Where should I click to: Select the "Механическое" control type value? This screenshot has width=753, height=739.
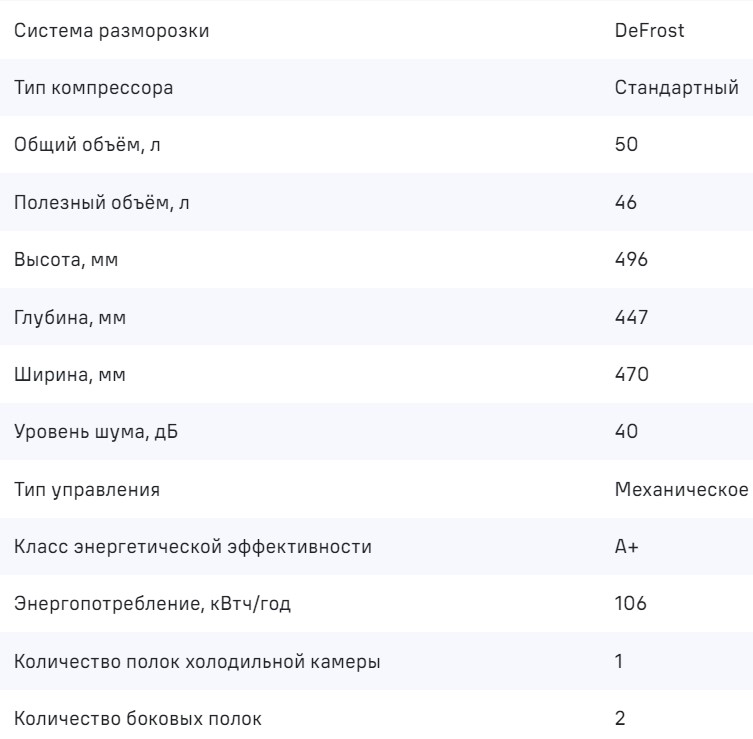tap(682, 489)
